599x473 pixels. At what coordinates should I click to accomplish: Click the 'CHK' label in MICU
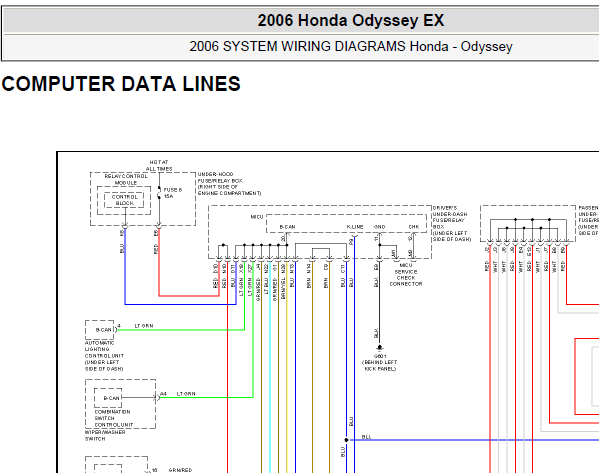point(414,227)
